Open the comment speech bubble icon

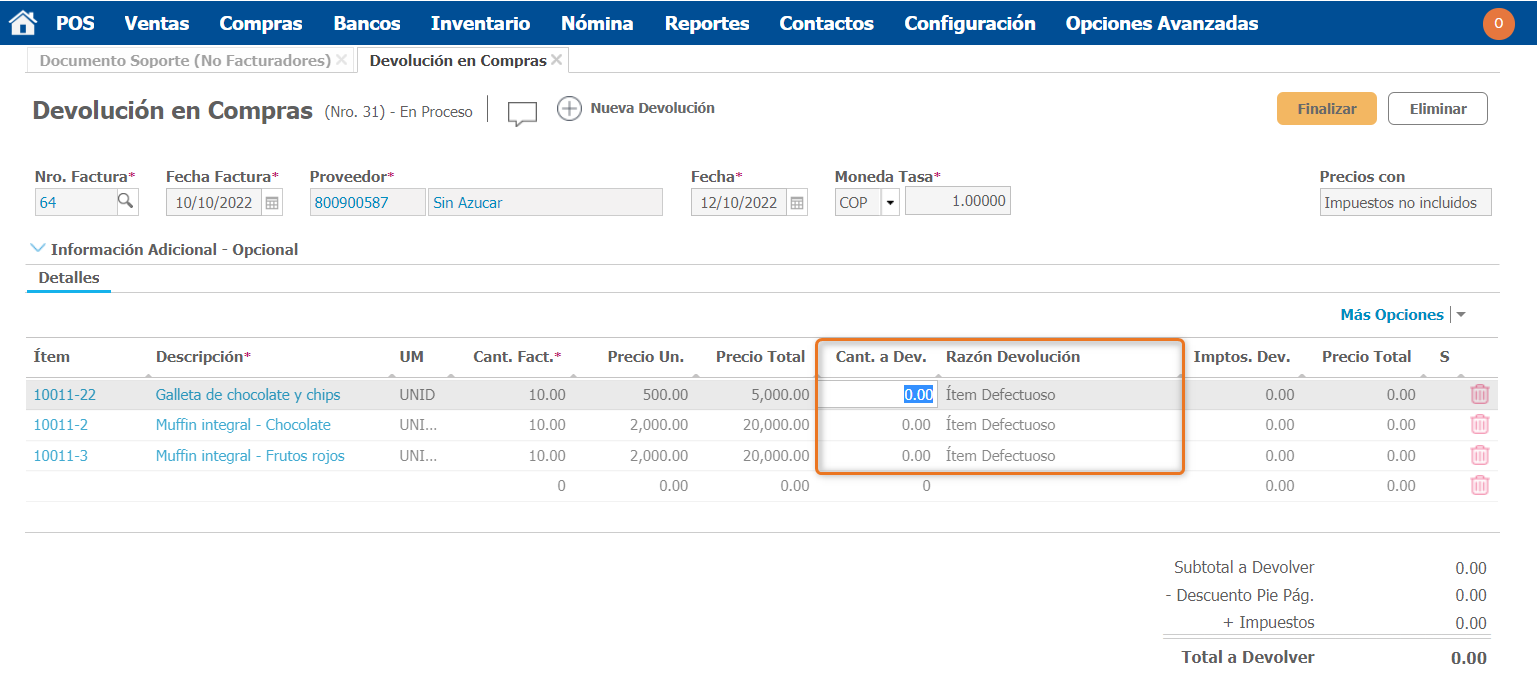pyautogui.click(x=522, y=113)
